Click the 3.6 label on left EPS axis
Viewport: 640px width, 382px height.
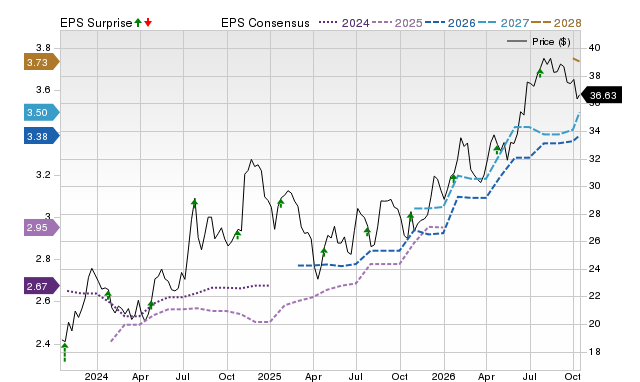click(43, 89)
